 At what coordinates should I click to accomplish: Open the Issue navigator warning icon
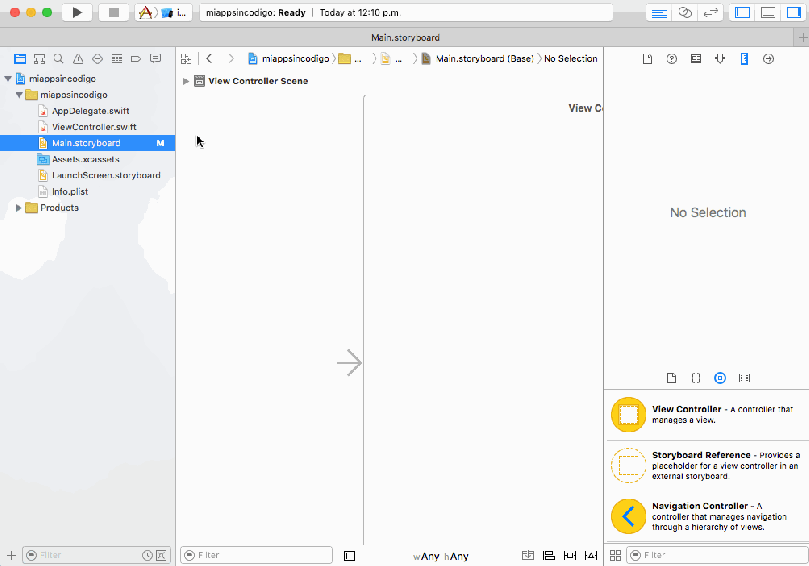78,59
